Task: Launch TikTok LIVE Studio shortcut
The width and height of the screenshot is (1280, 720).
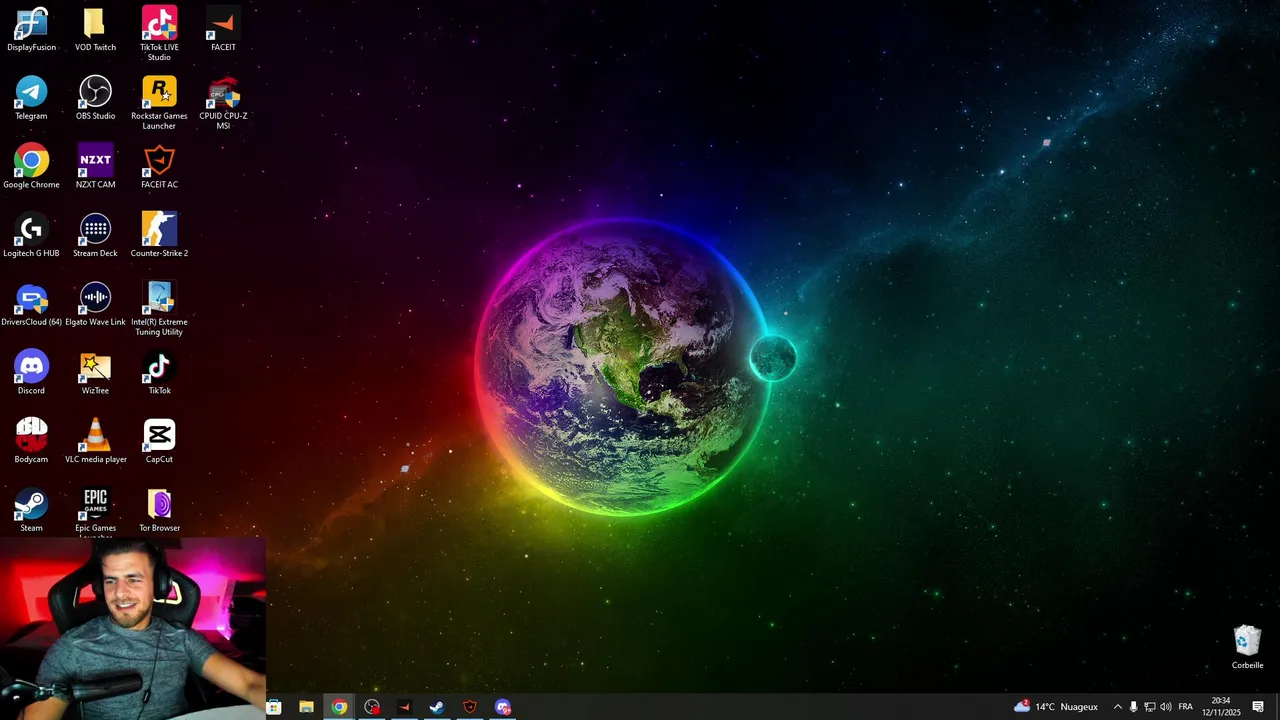Action: point(159,33)
